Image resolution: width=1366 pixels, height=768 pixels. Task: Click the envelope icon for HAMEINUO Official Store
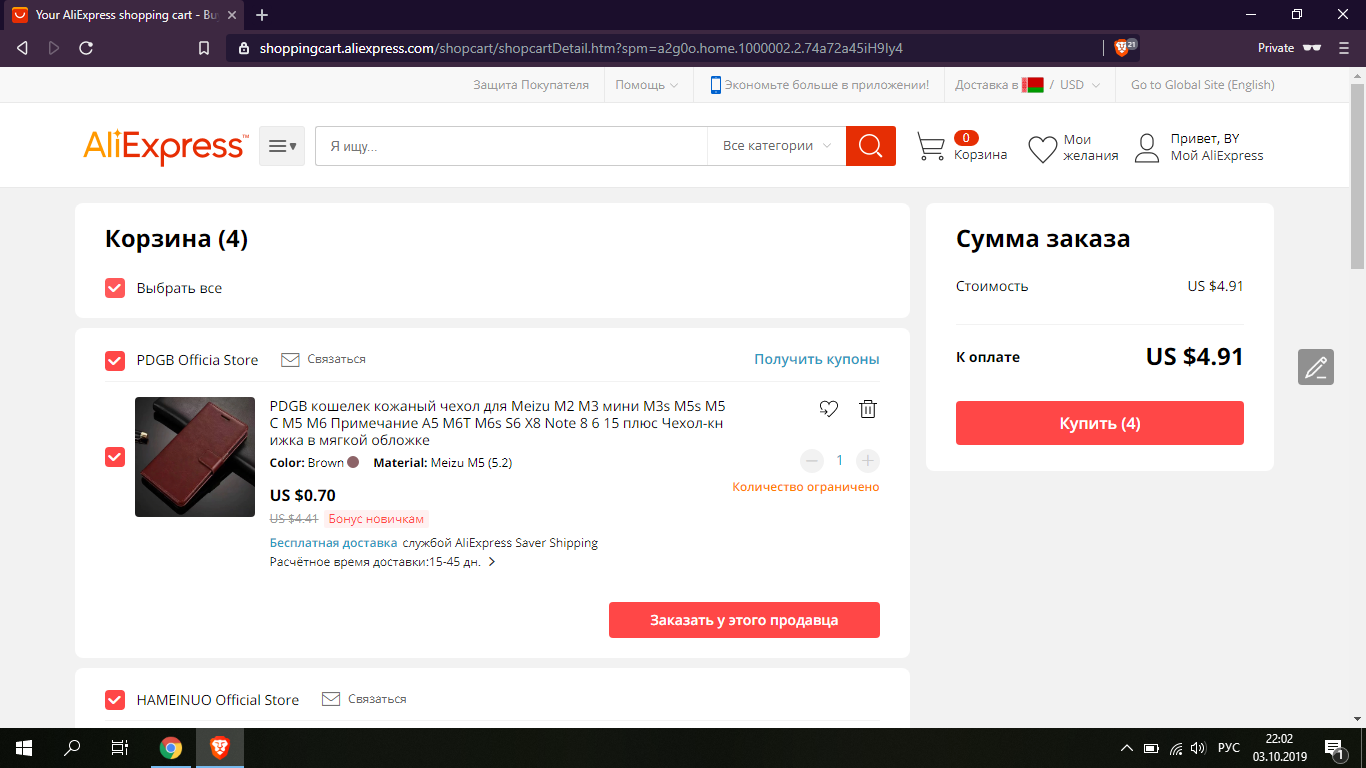pos(331,699)
